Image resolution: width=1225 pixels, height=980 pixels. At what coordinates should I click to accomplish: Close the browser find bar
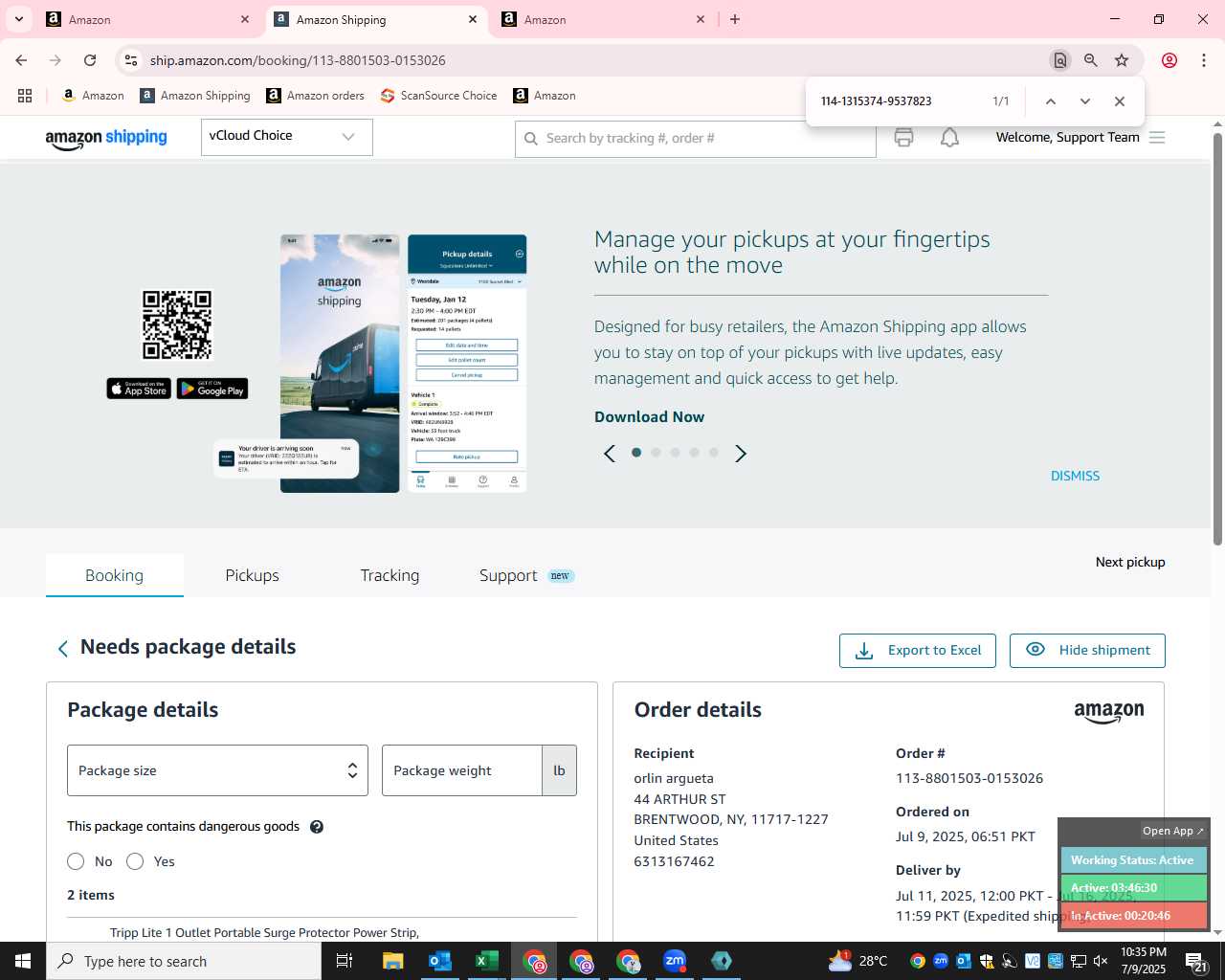(1119, 101)
